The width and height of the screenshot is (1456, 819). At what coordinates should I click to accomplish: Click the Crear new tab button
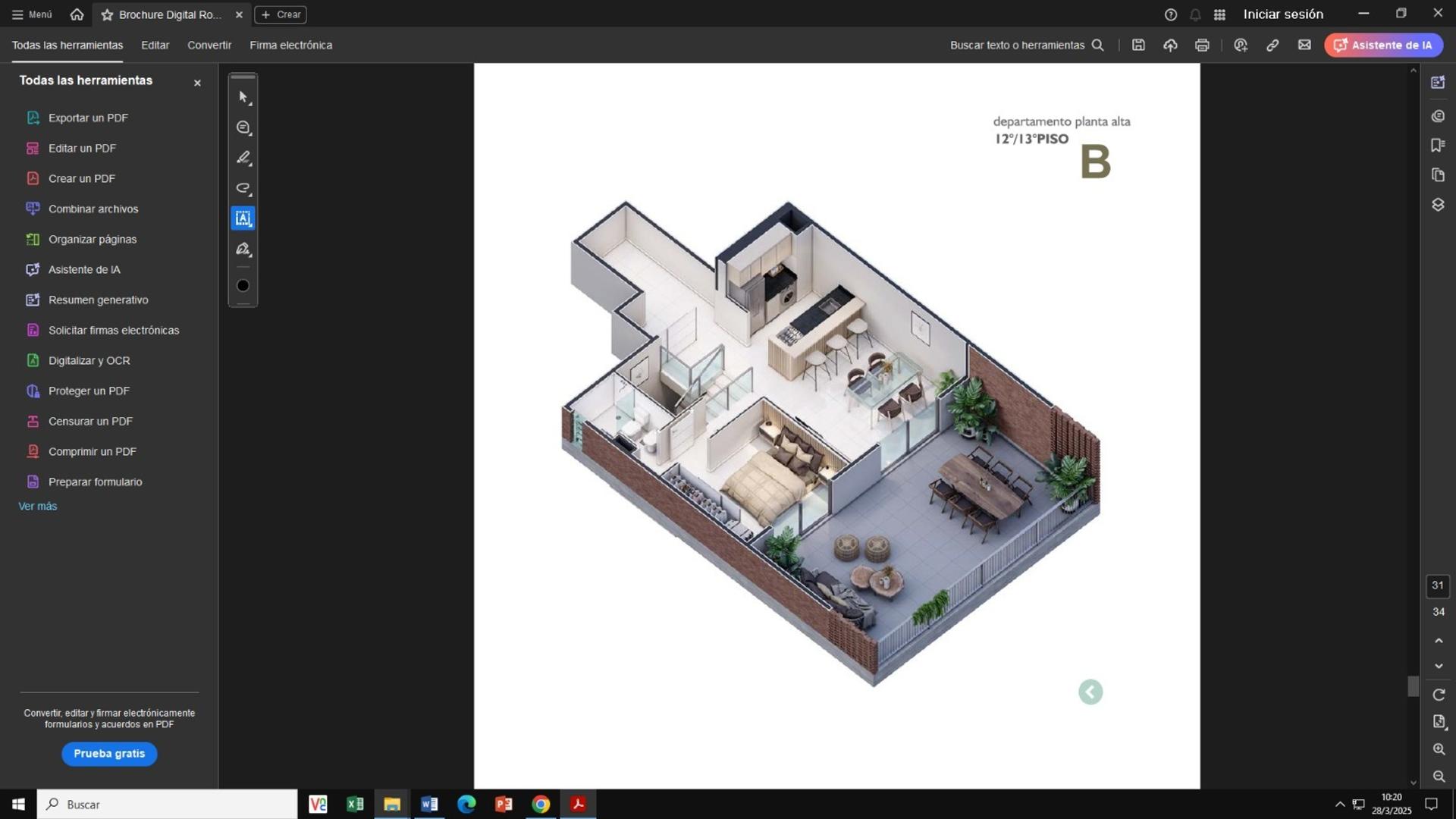point(281,14)
